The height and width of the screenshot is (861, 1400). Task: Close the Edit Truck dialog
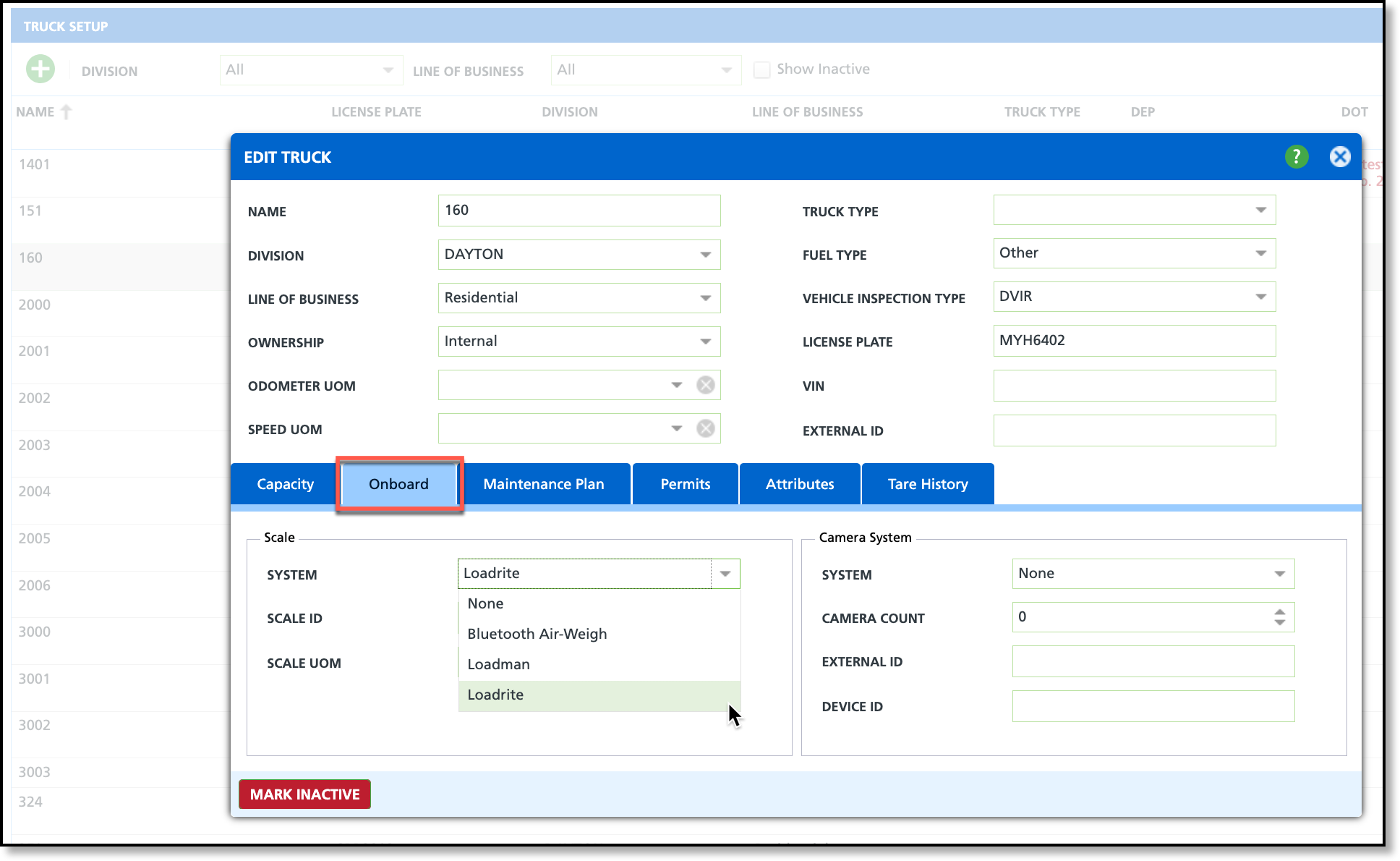pyautogui.click(x=1339, y=156)
